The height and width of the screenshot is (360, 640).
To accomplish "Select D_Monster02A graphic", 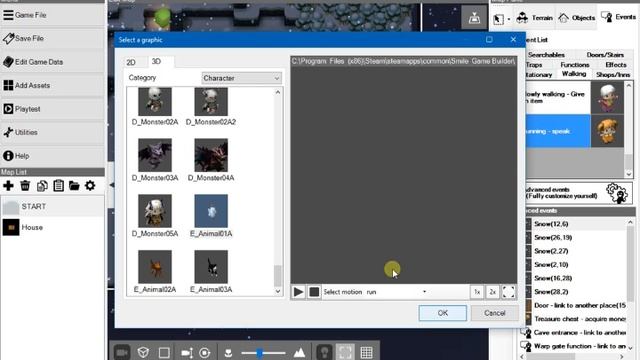I will pos(155,106).
